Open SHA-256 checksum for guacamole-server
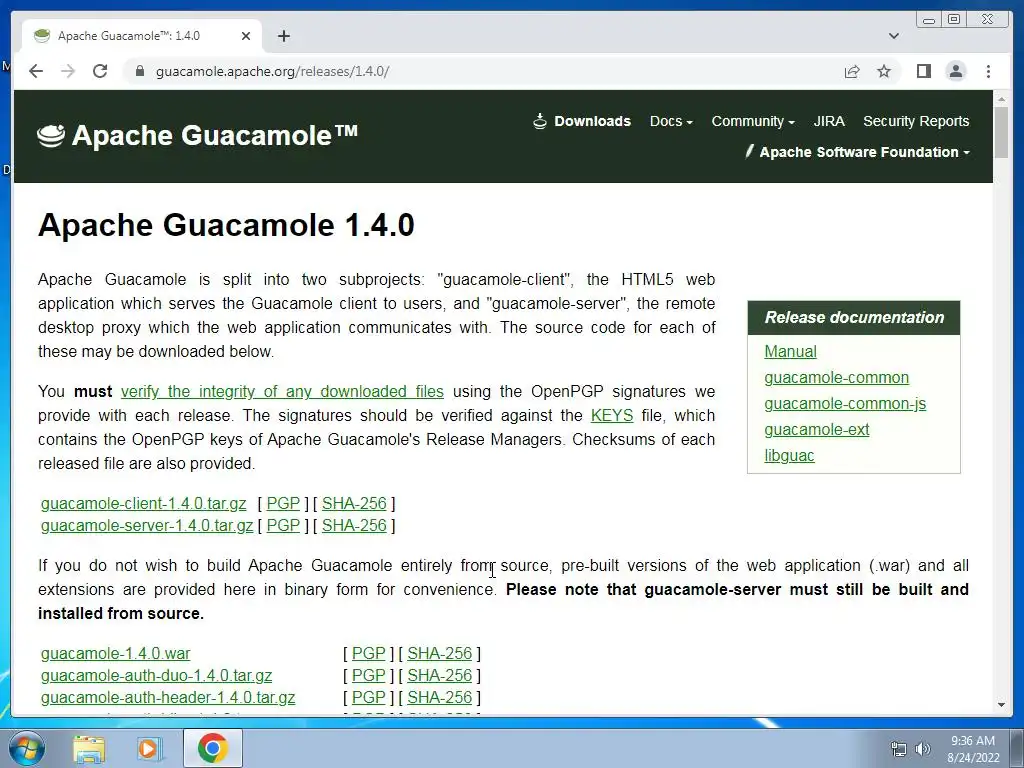1024x768 pixels. tap(354, 526)
